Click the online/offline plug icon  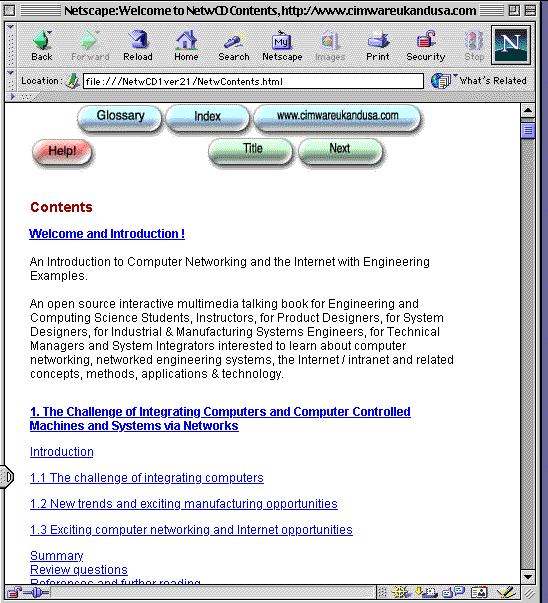[x=36, y=592]
